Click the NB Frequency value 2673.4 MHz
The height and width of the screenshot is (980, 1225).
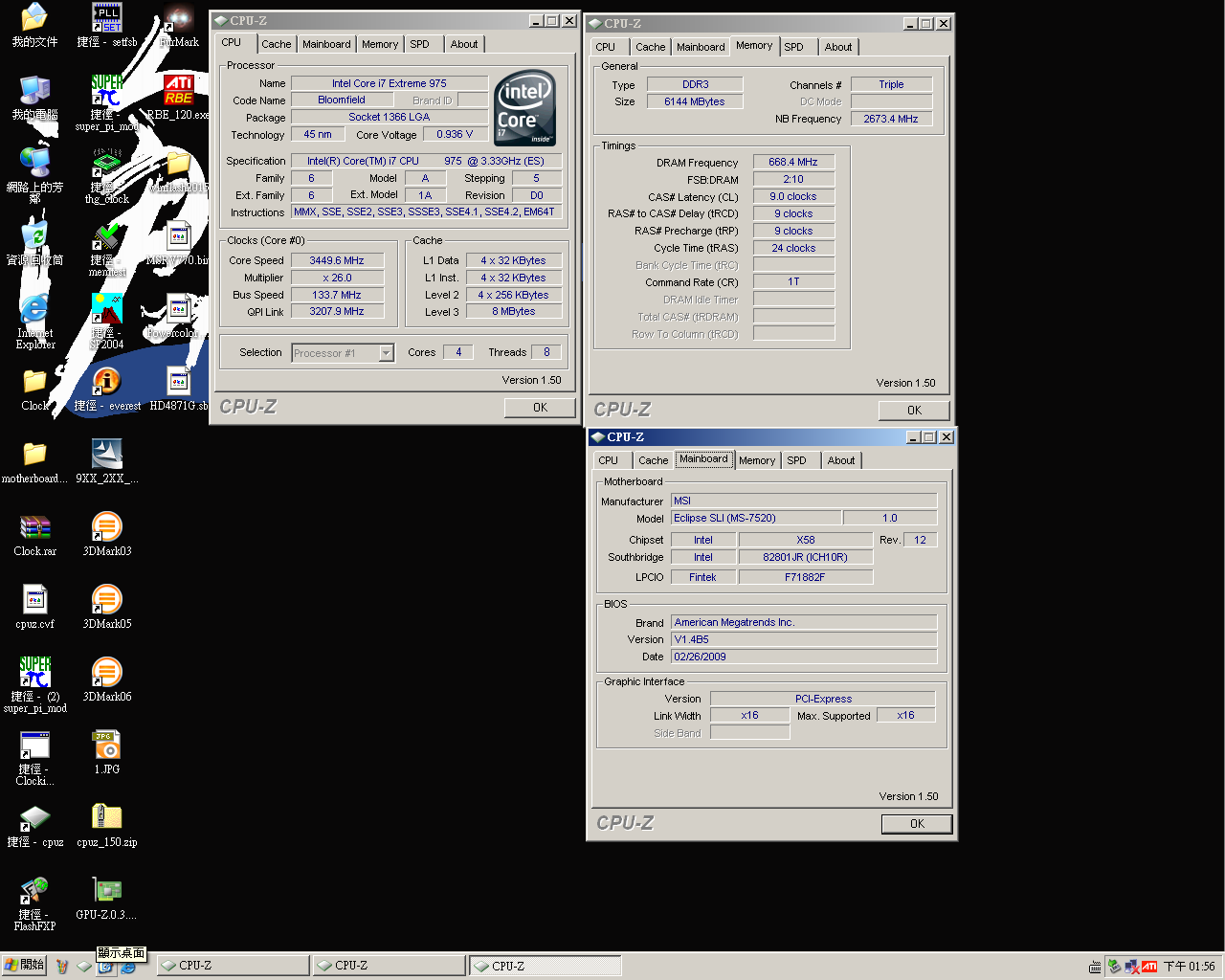tap(891, 119)
